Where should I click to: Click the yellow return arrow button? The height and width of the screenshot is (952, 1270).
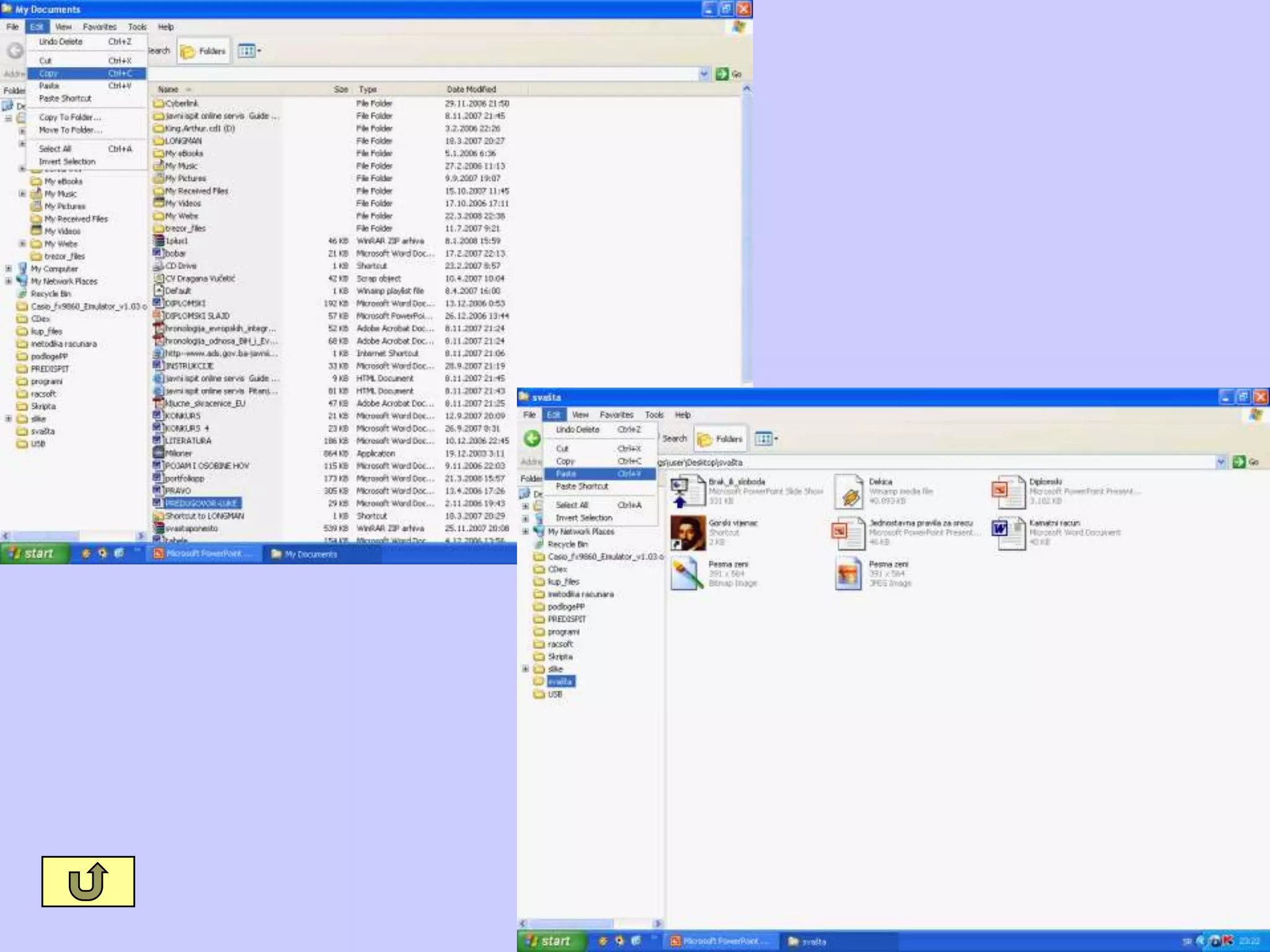tap(87, 881)
